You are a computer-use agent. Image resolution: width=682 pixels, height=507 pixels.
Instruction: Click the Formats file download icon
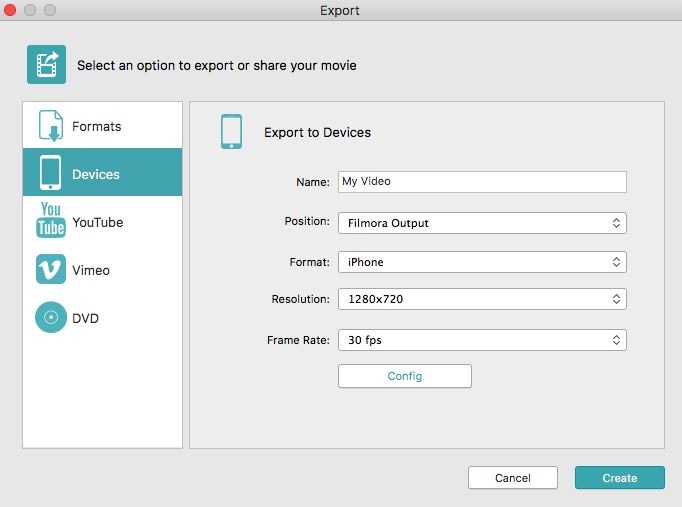pyautogui.click(x=50, y=126)
